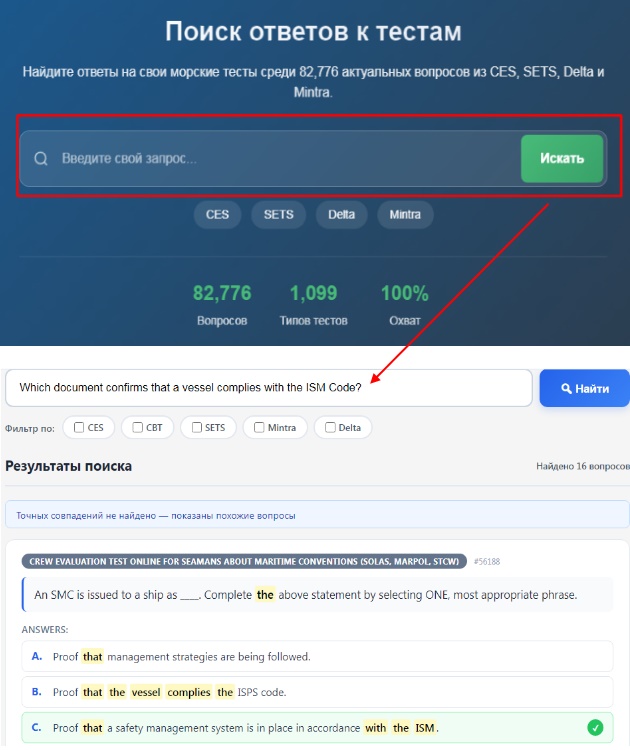630x750 pixels.
Task: Select the SETS pill under hero search
Action: coord(278,214)
